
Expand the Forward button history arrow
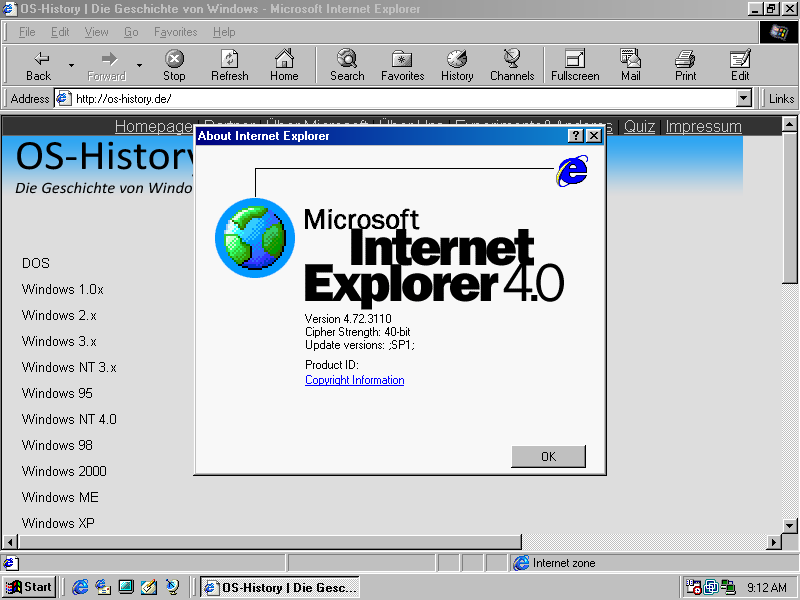pyautogui.click(x=139, y=66)
